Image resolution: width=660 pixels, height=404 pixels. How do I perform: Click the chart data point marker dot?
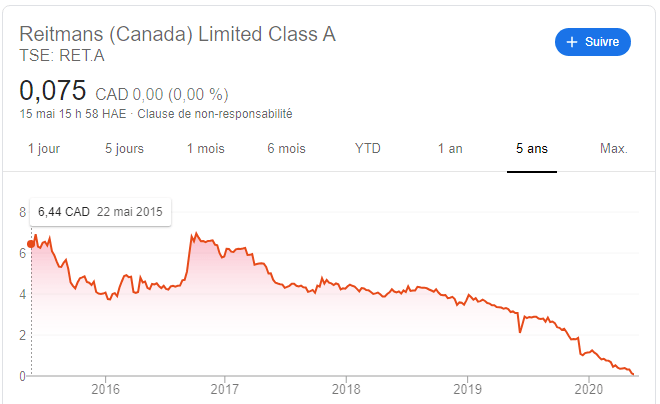click(x=31, y=243)
